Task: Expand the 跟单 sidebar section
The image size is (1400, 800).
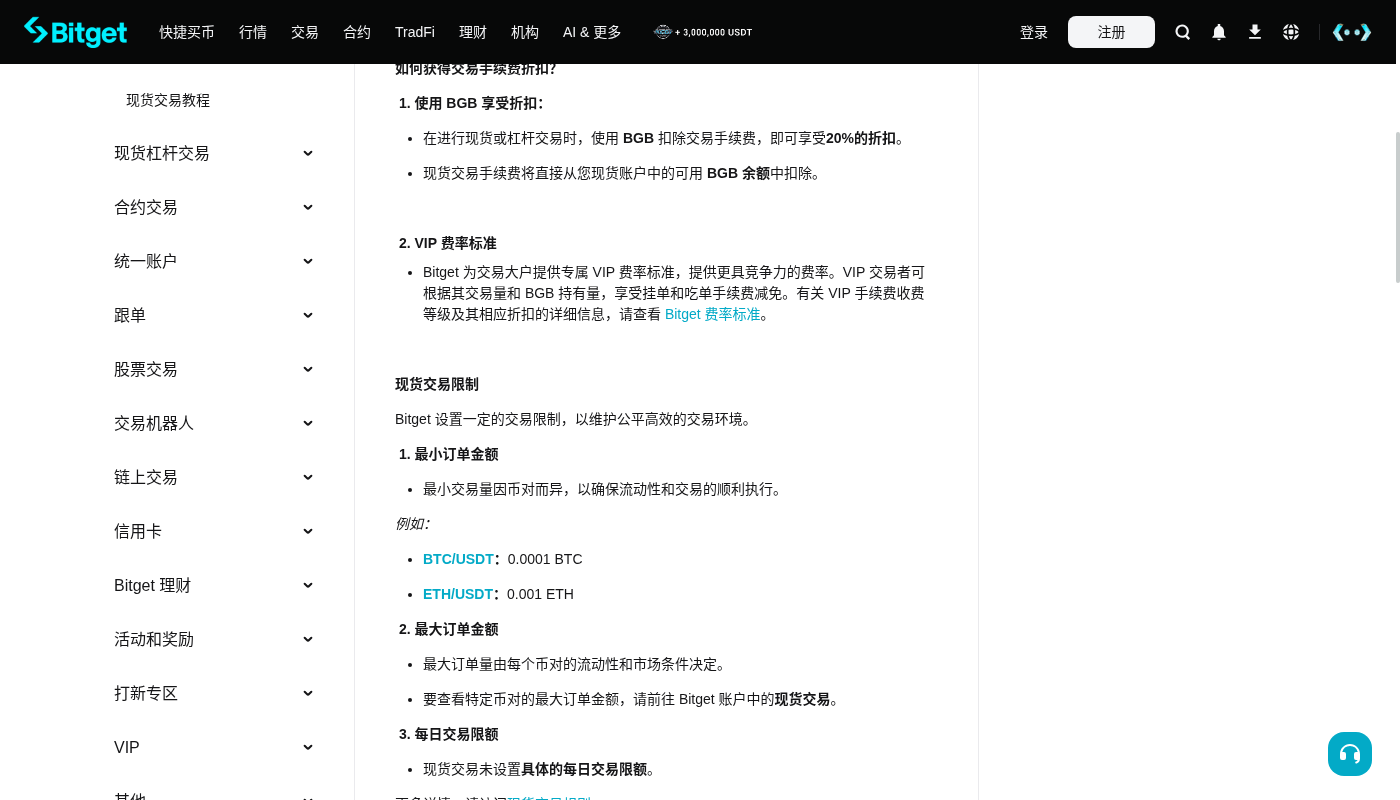Action: [214, 315]
